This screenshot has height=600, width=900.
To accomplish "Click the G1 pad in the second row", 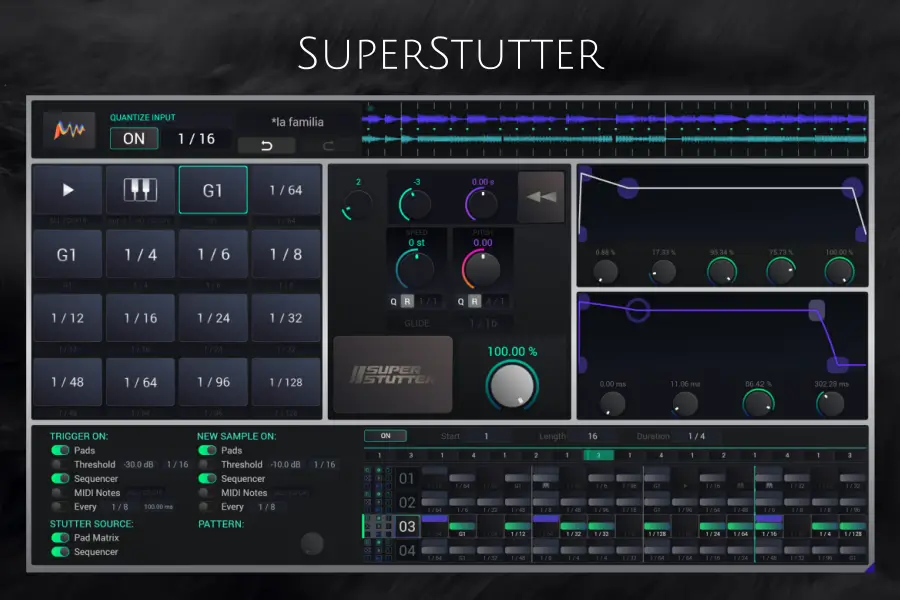I will click(x=68, y=254).
